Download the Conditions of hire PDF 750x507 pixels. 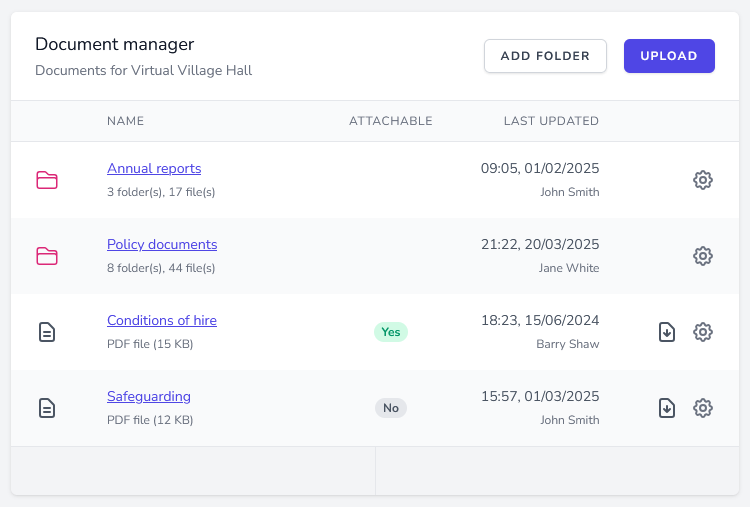tap(667, 332)
